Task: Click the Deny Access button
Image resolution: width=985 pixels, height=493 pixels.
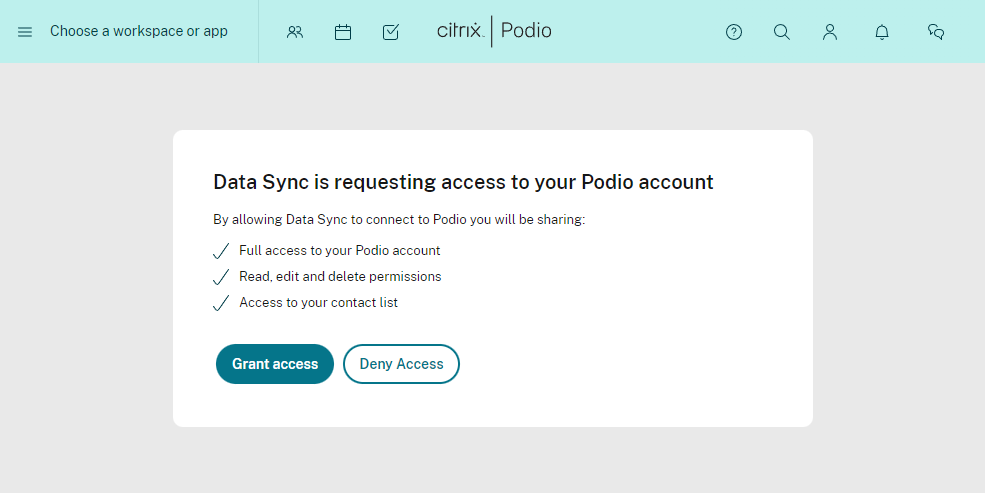Action: pyautogui.click(x=401, y=364)
